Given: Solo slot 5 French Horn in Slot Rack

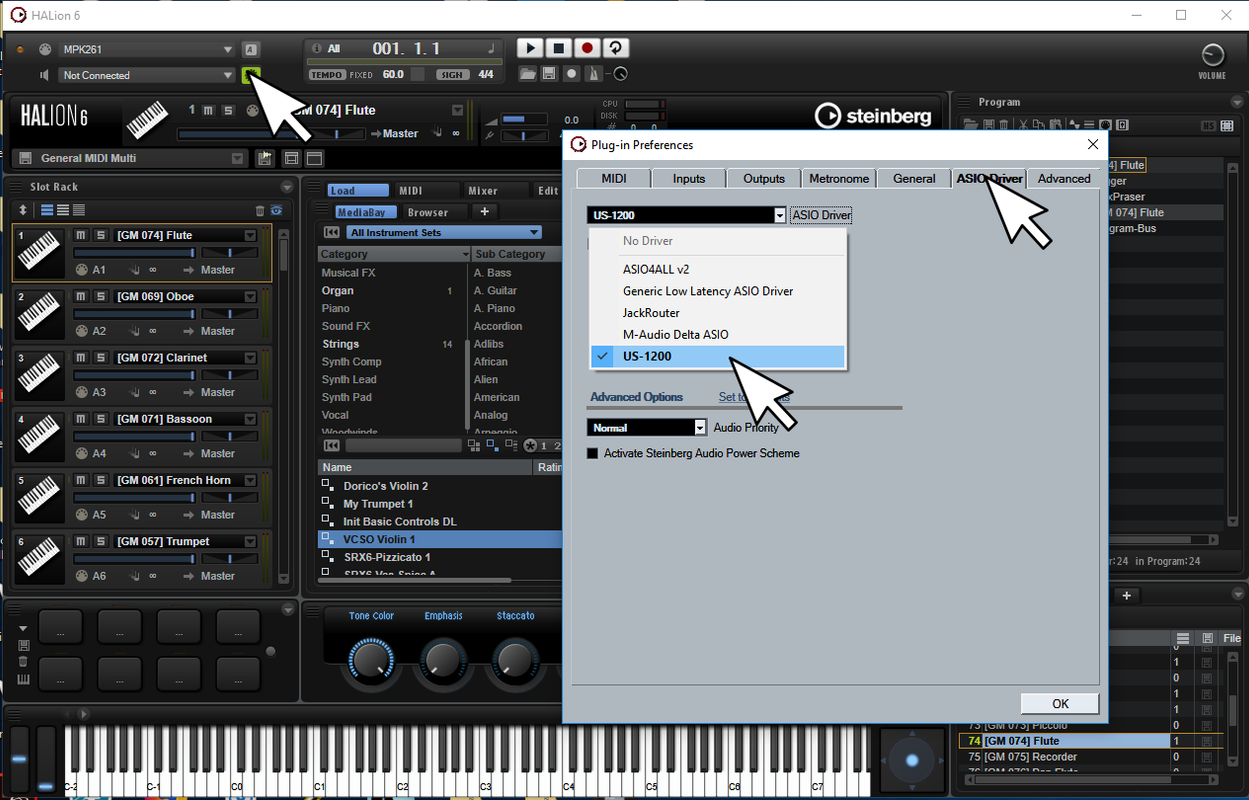Looking at the screenshot, I should (x=101, y=480).
